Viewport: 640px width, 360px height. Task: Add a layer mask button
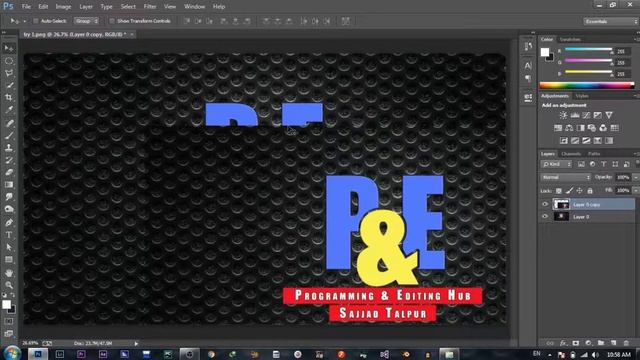(x=576, y=343)
